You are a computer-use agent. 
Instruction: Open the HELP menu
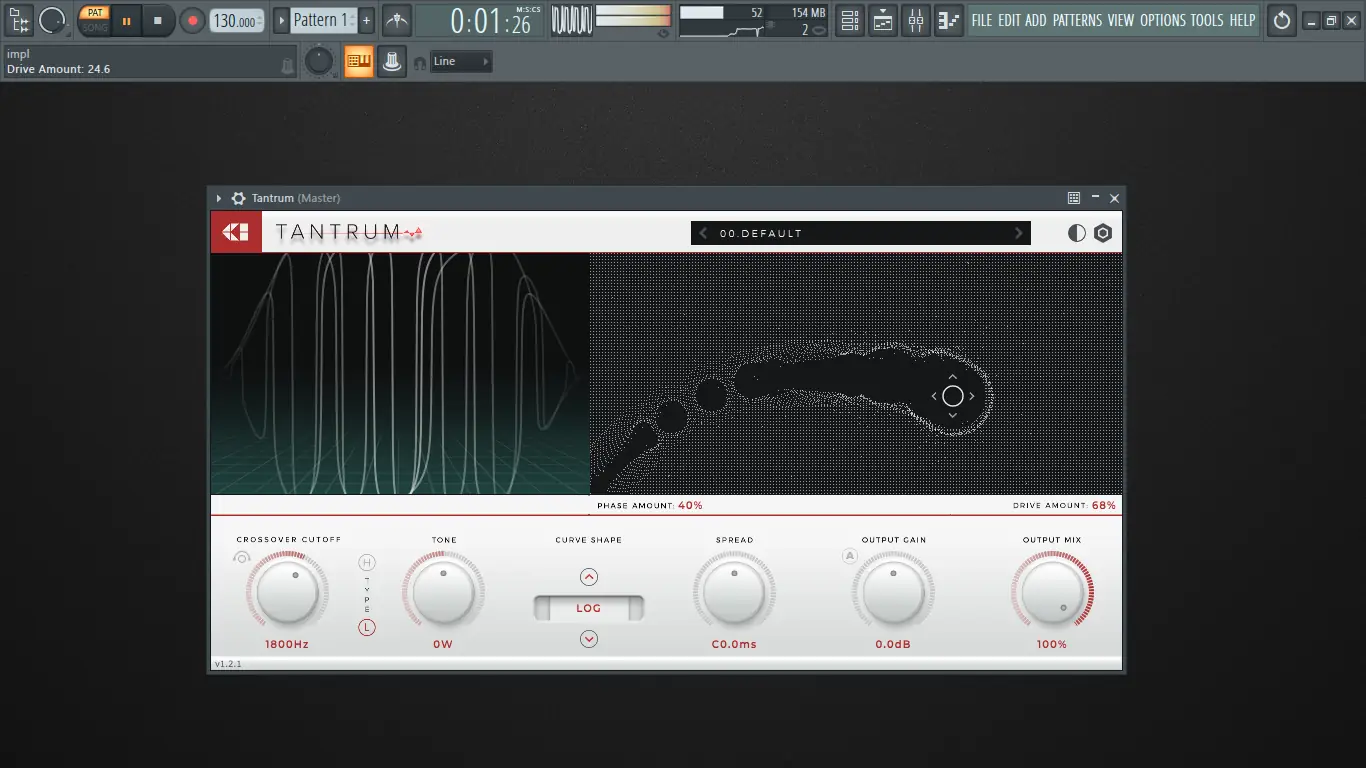pyautogui.click(x=1243, y=20)
